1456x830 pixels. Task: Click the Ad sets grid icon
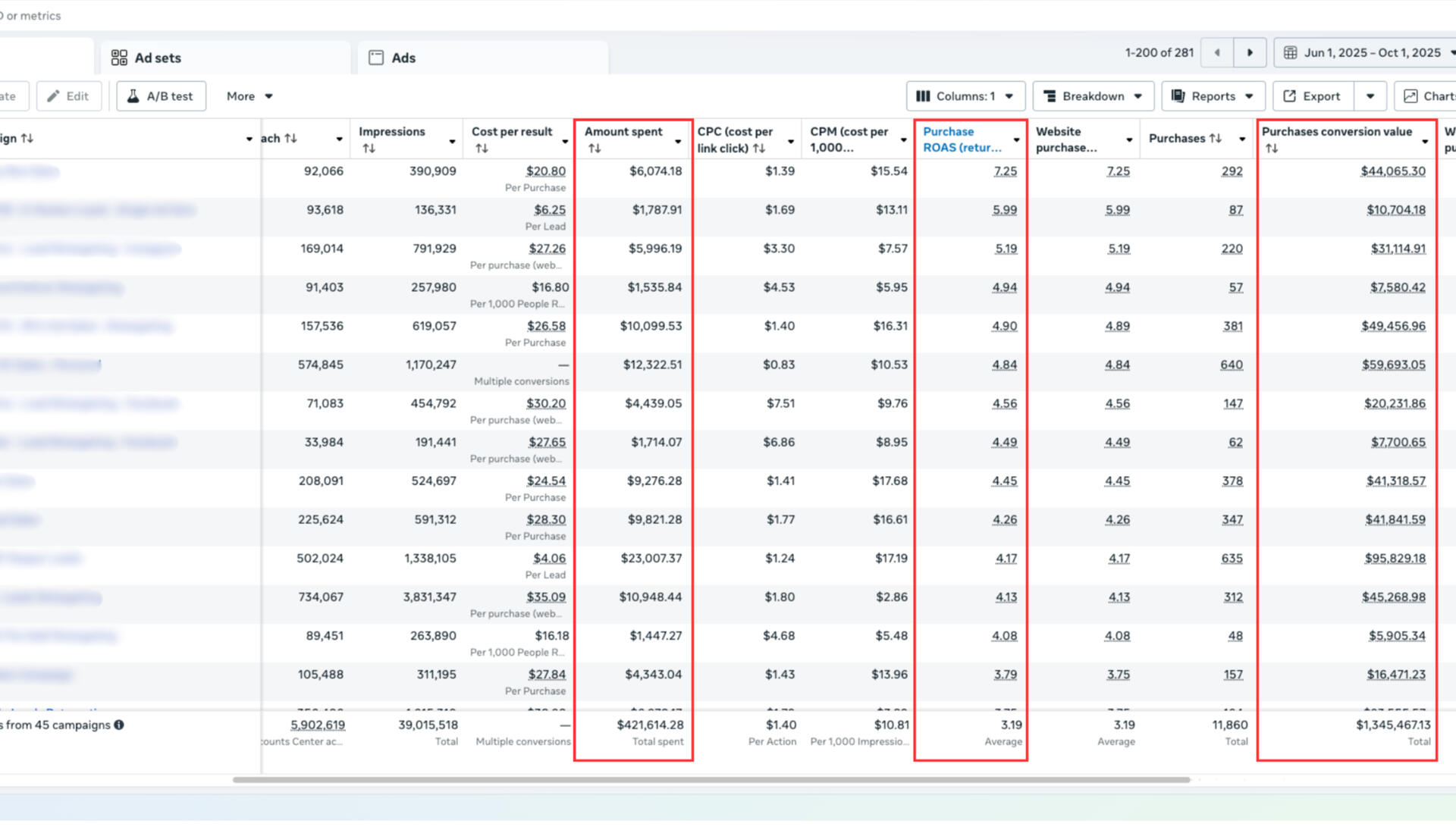point(119,58)
